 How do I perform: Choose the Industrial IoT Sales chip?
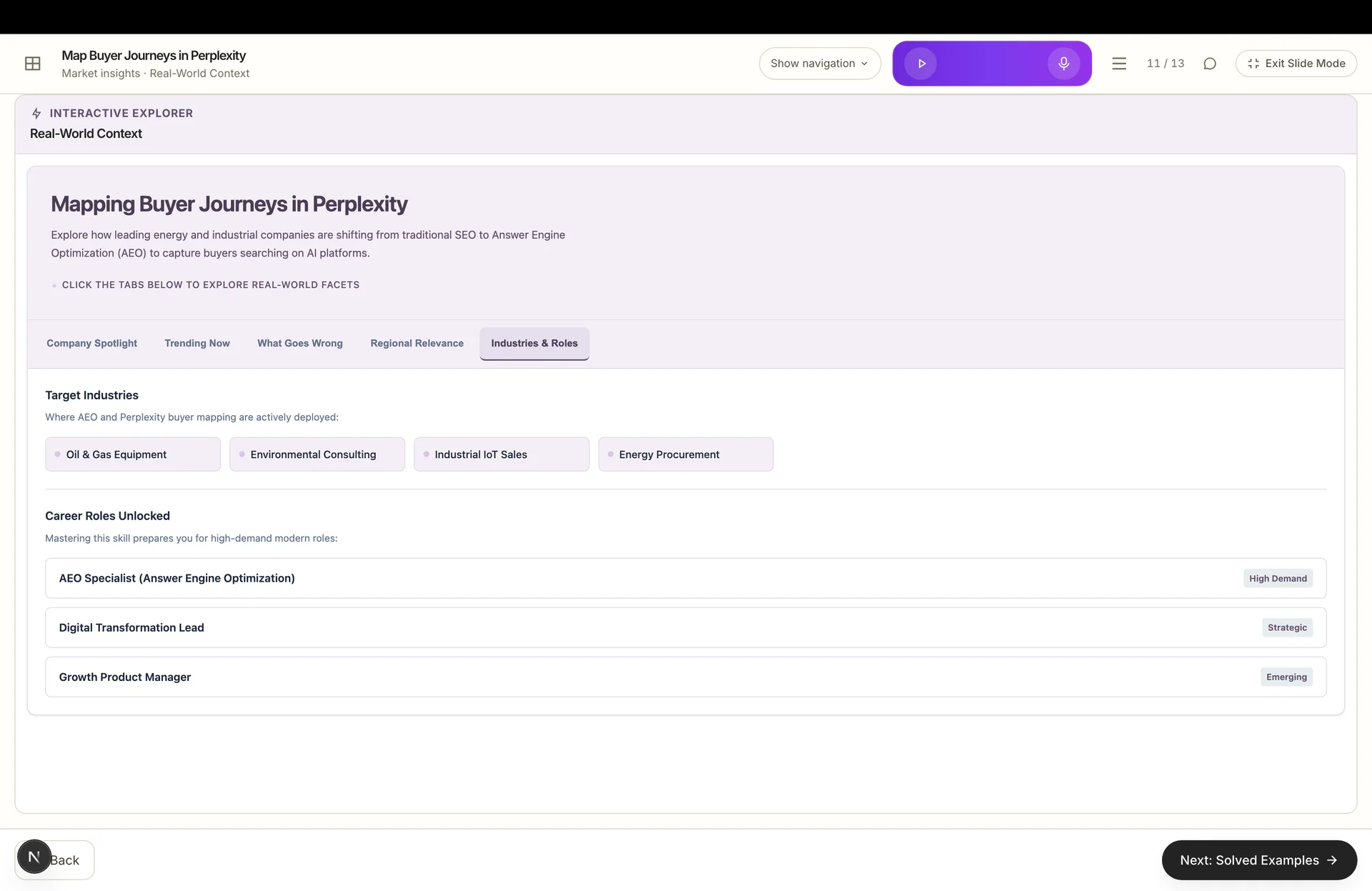[x=502, y=454]
